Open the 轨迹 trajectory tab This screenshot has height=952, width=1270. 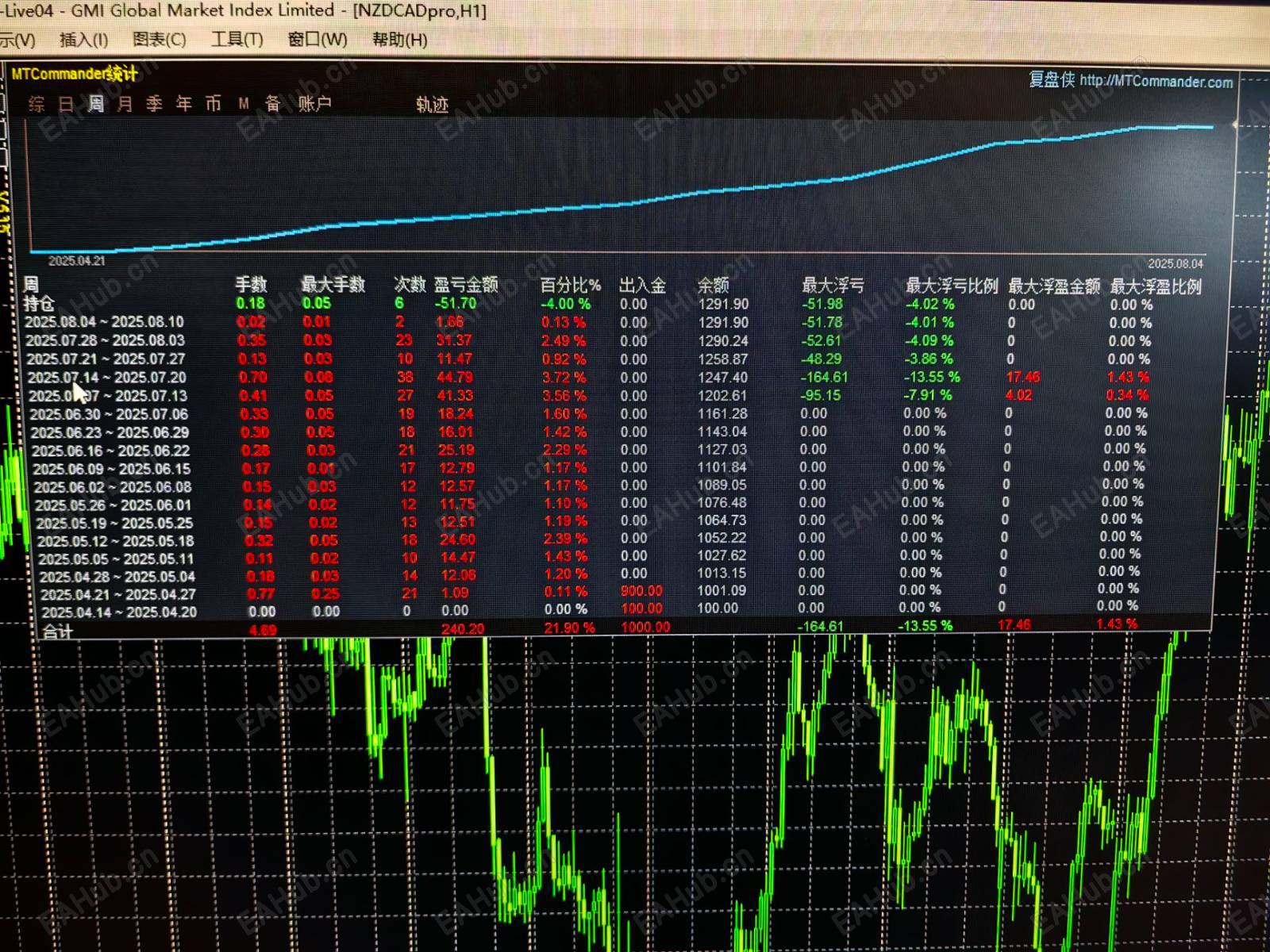pyautogui.click(x=433, y=105)
